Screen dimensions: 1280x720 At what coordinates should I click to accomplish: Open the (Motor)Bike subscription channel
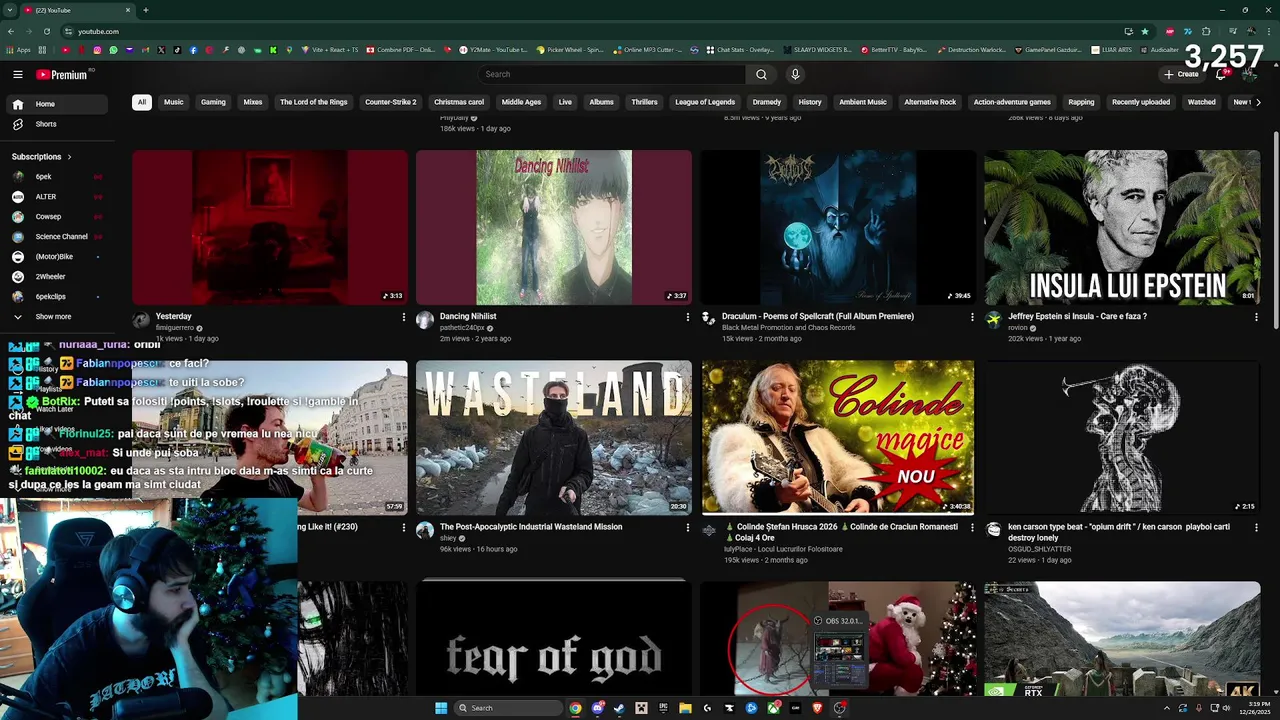coord(57,256)
